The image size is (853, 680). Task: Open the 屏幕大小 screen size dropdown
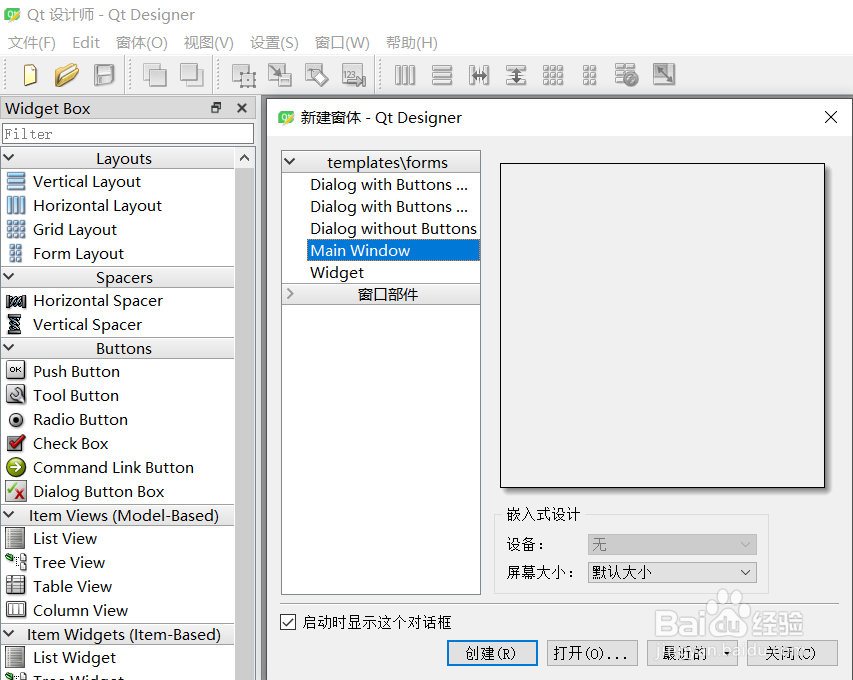(x=672, y=572)
